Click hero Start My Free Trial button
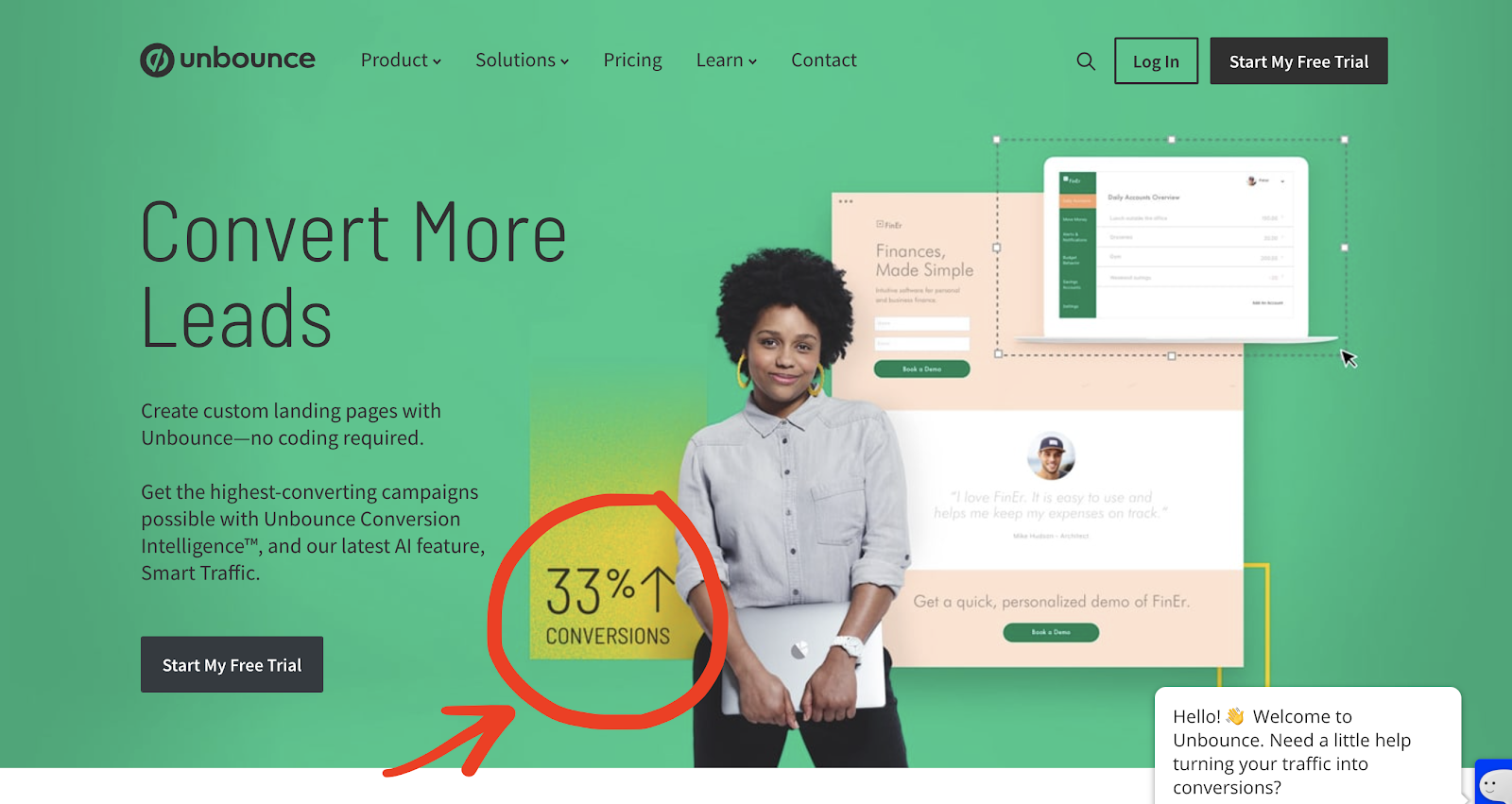The height and width of the screenshot is (804, 1512). (x=232, y=664)
